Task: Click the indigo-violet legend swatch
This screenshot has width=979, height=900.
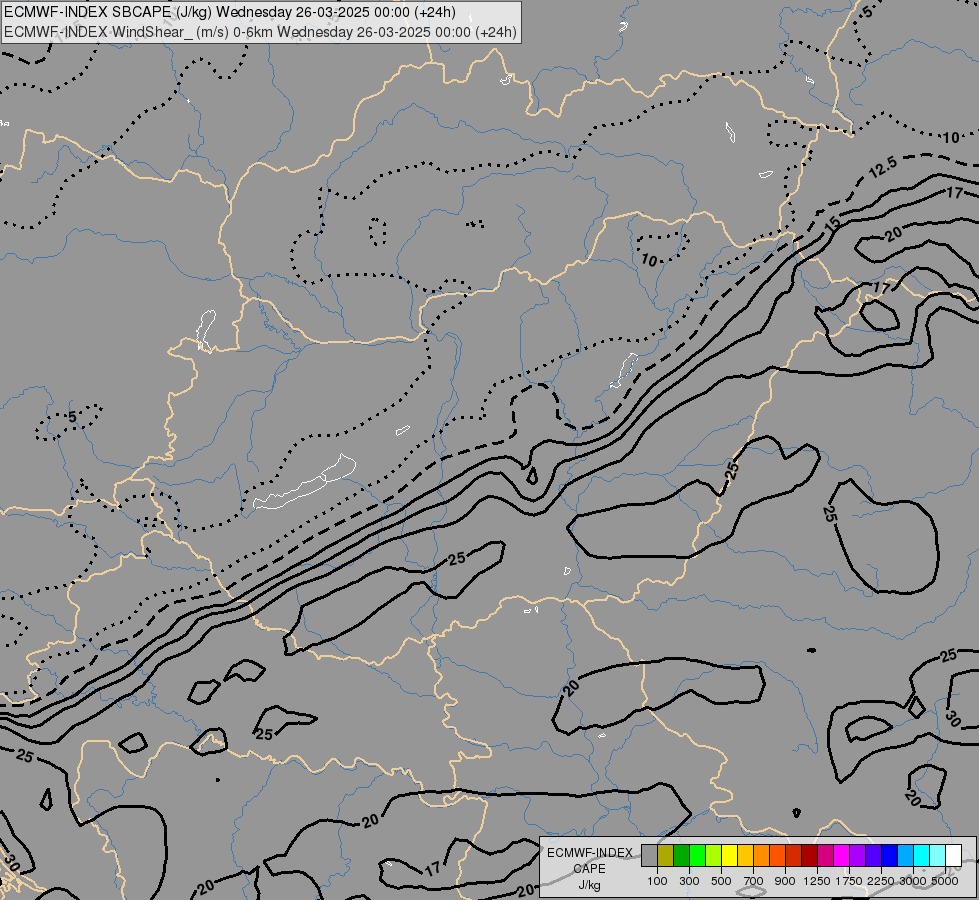Action: (873, 855)
